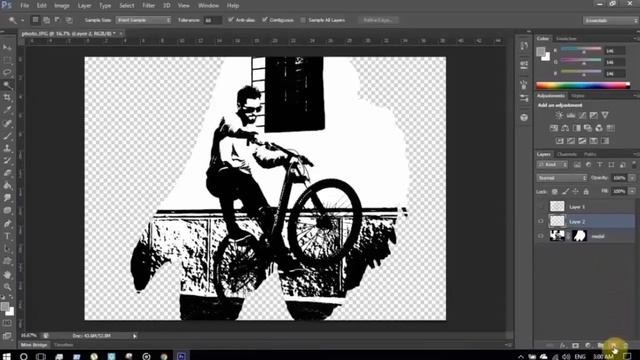Select the Clone Stamp tool
640x360 pixels.
point(7,148)
